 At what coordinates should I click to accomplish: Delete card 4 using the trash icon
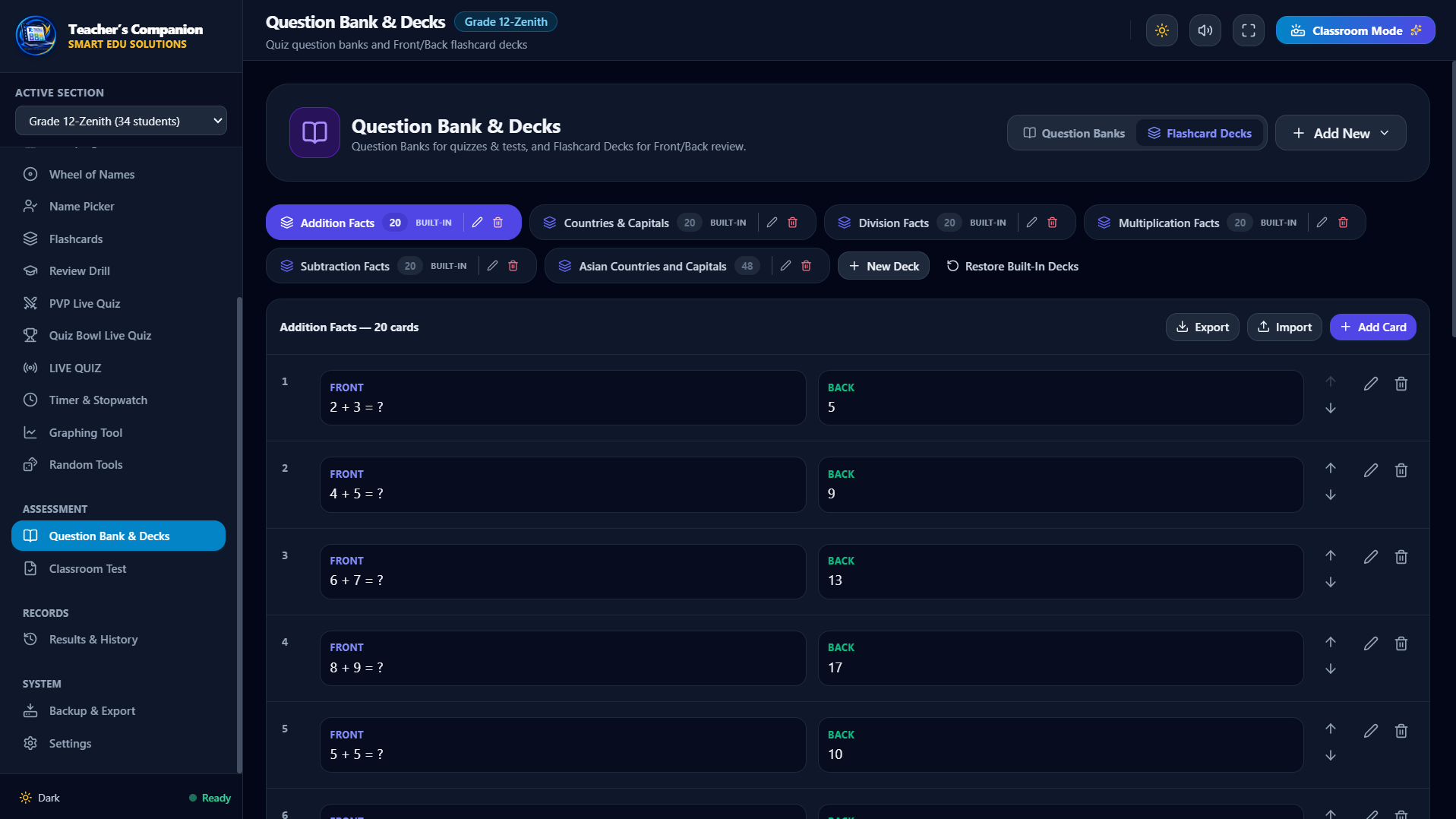(x=1401, y=643)
